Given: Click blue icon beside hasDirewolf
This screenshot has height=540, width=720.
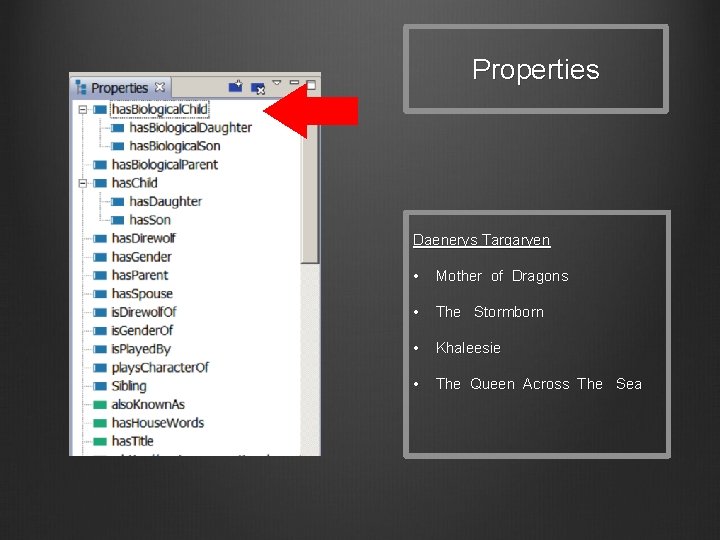Looking at the screenshot, I should pos(100,239).
